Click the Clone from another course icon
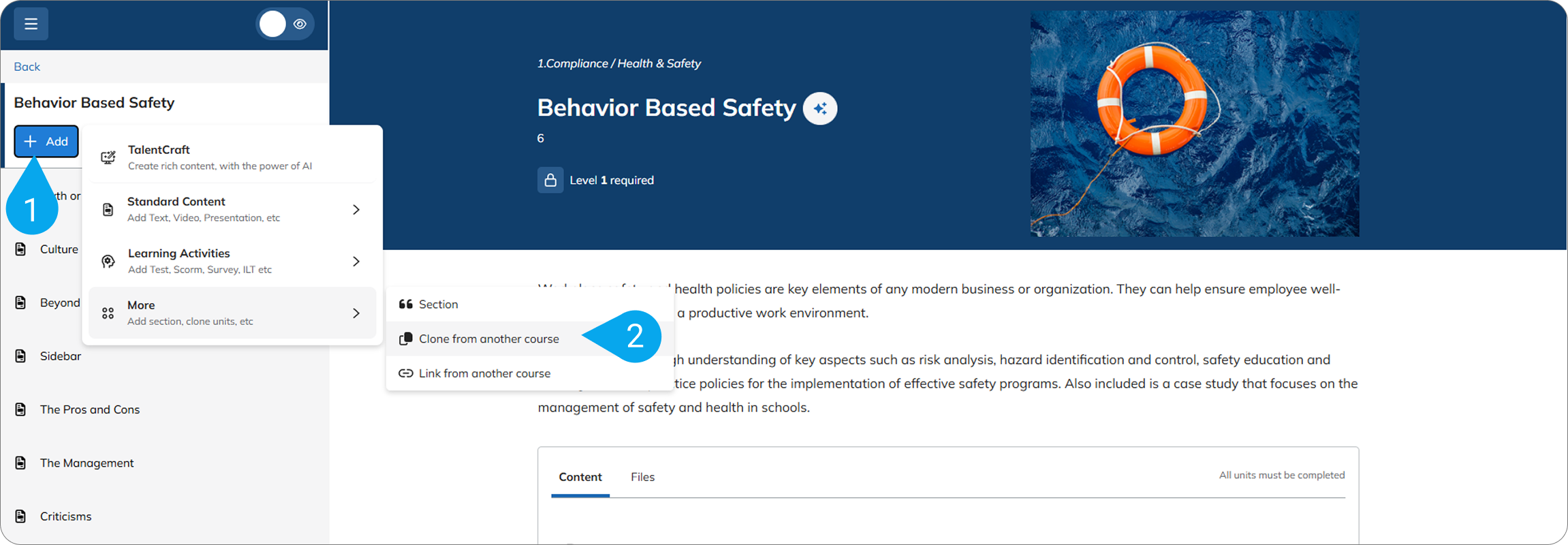Viewport: 1568px width, 545px height. click(406, 339)
